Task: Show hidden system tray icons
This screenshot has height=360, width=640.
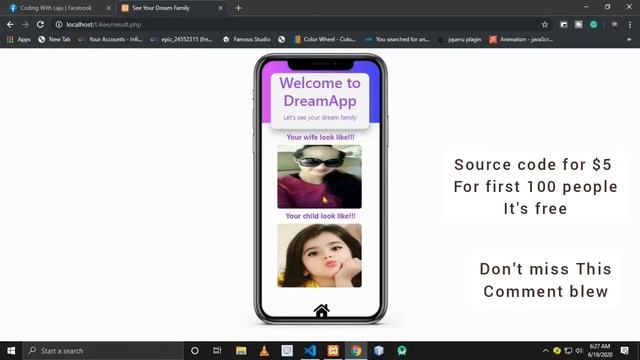Action: (545, 351)
